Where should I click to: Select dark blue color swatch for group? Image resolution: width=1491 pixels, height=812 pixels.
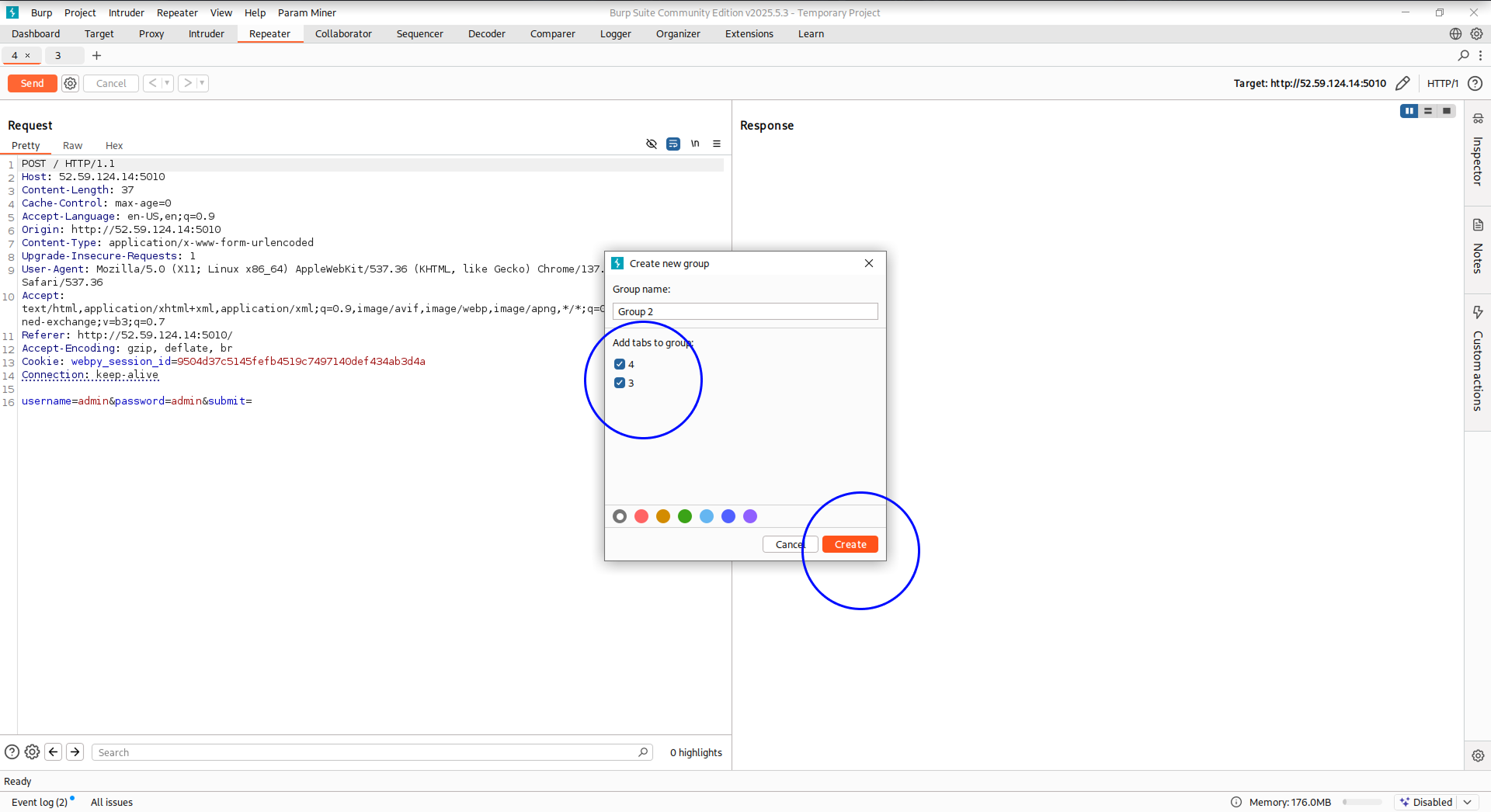pos(728,516)
